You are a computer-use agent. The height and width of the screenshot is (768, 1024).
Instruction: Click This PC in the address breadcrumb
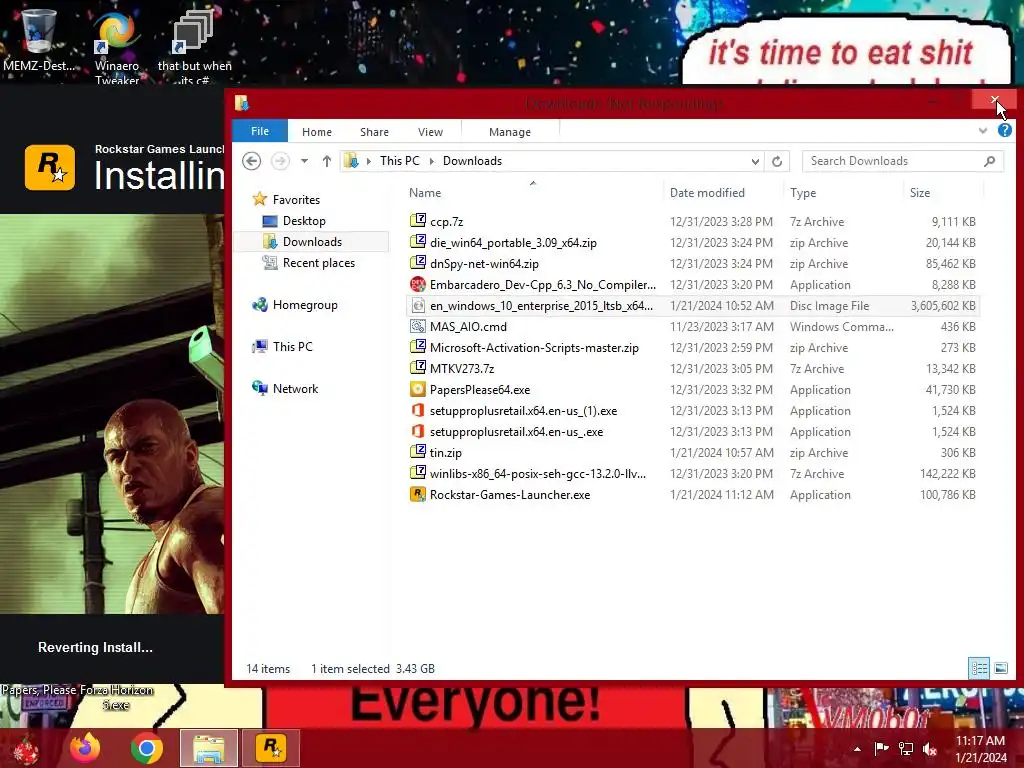400,161
